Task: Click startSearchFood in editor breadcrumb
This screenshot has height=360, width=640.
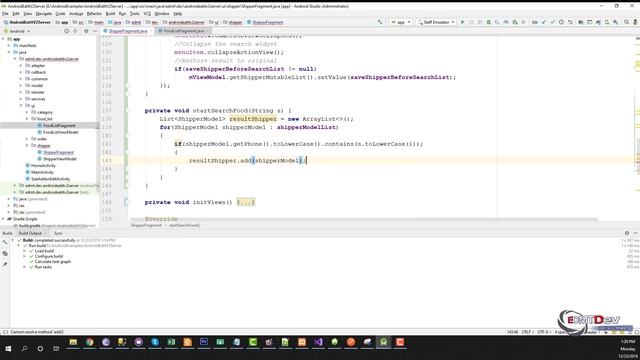Action: (x=184, y=225)
